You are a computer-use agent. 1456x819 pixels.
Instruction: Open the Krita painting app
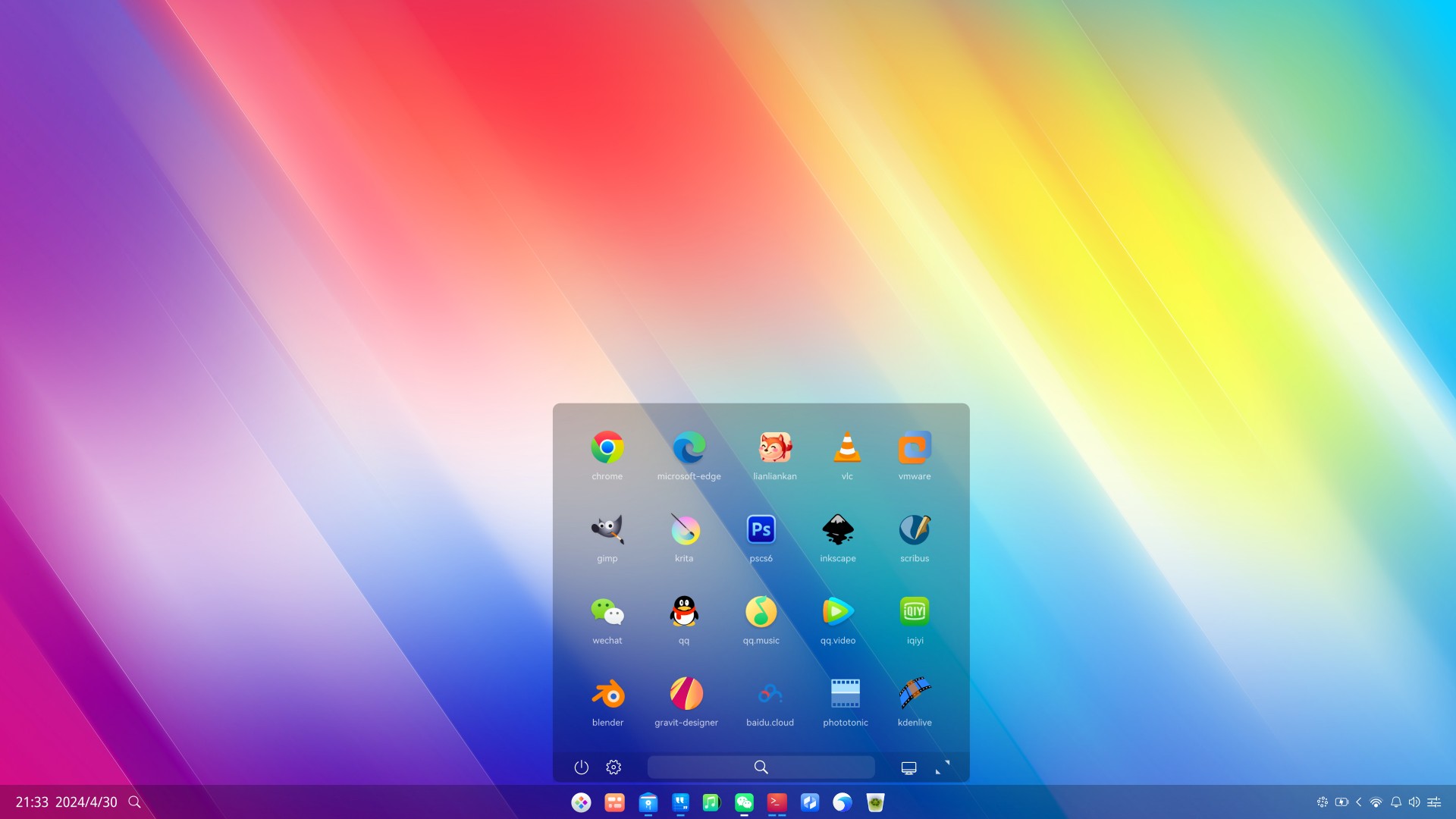(684, 529)
